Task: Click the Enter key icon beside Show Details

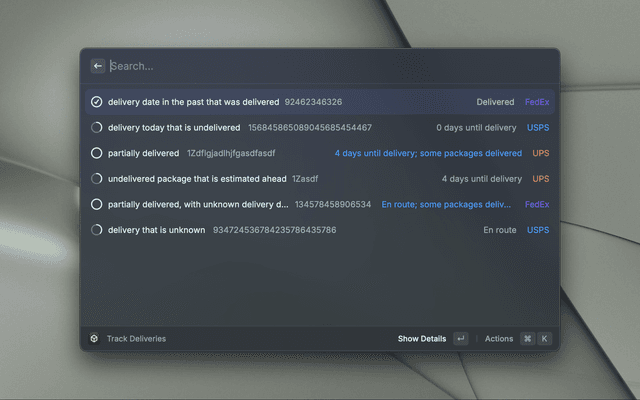Action: tap(460, 339)
